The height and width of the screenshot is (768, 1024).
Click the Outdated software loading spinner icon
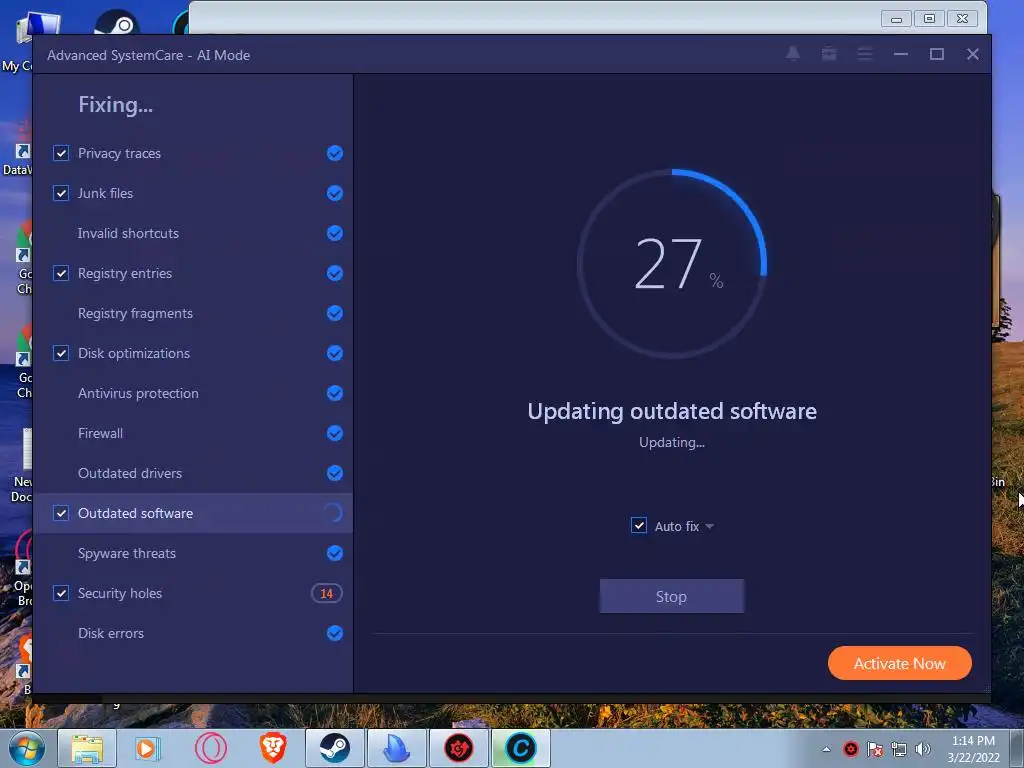334,513
